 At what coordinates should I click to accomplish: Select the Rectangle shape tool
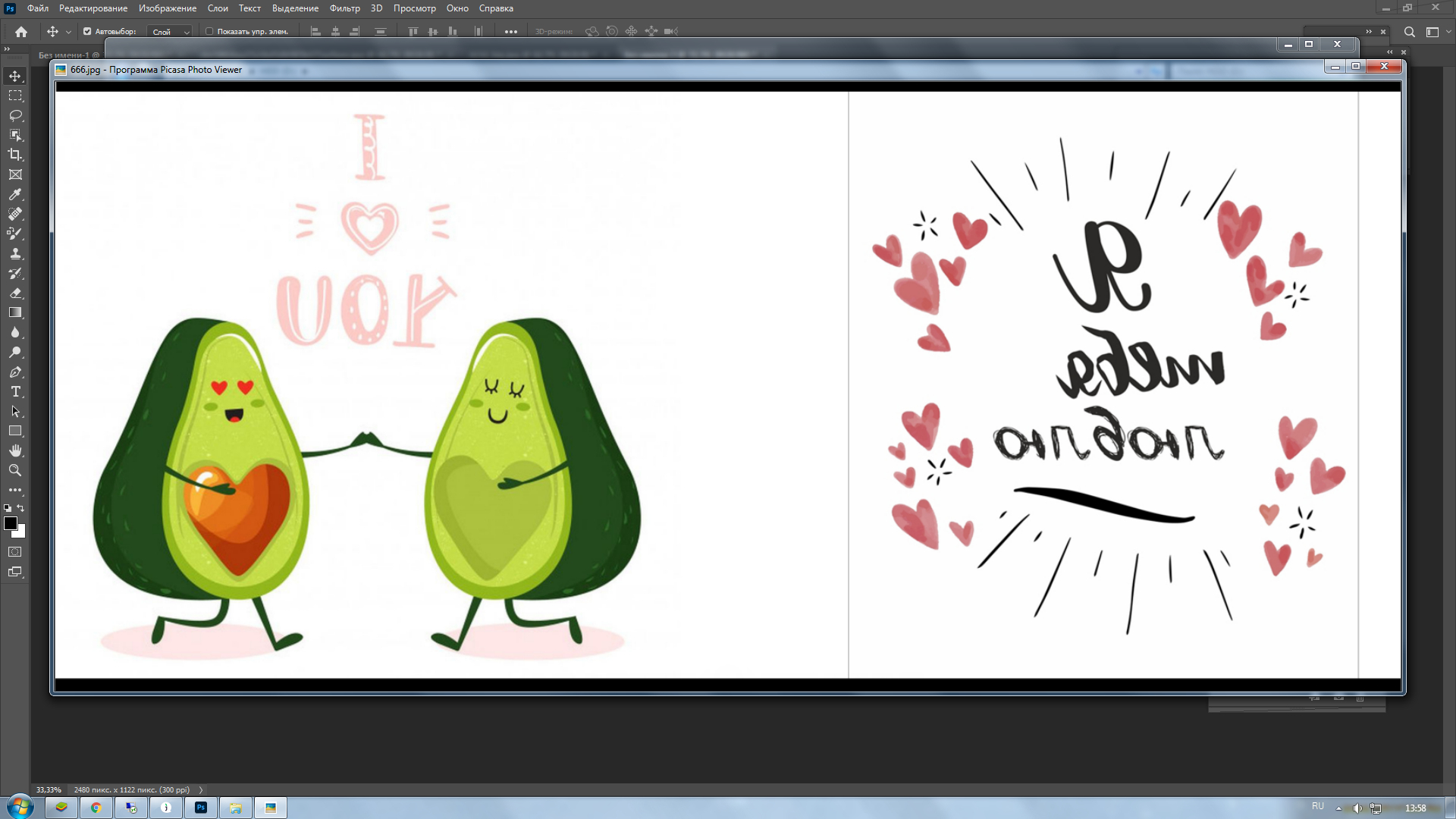(x=15, y=431)
